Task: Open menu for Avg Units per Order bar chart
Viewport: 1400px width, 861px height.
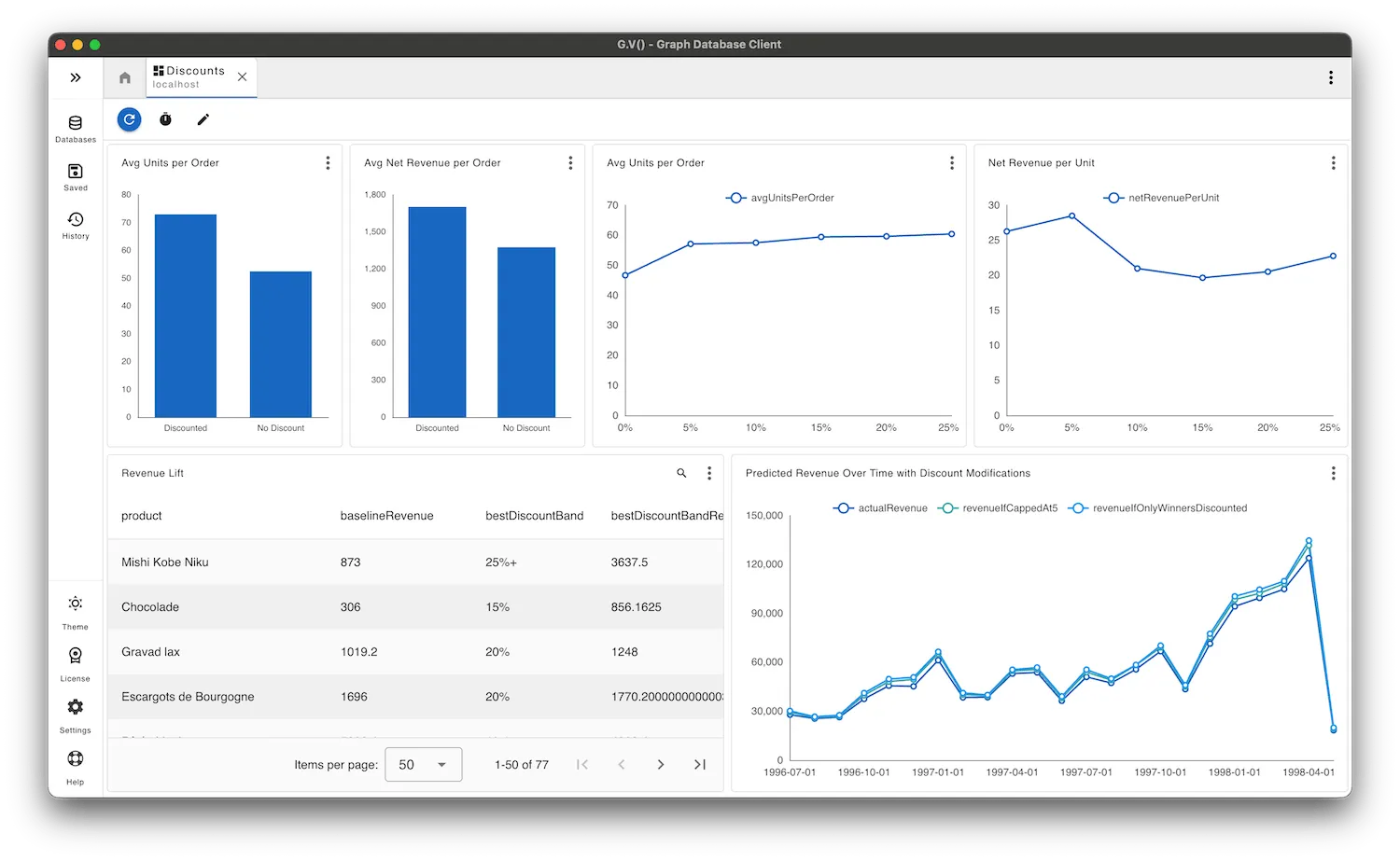Action: (x=328, y=163)
